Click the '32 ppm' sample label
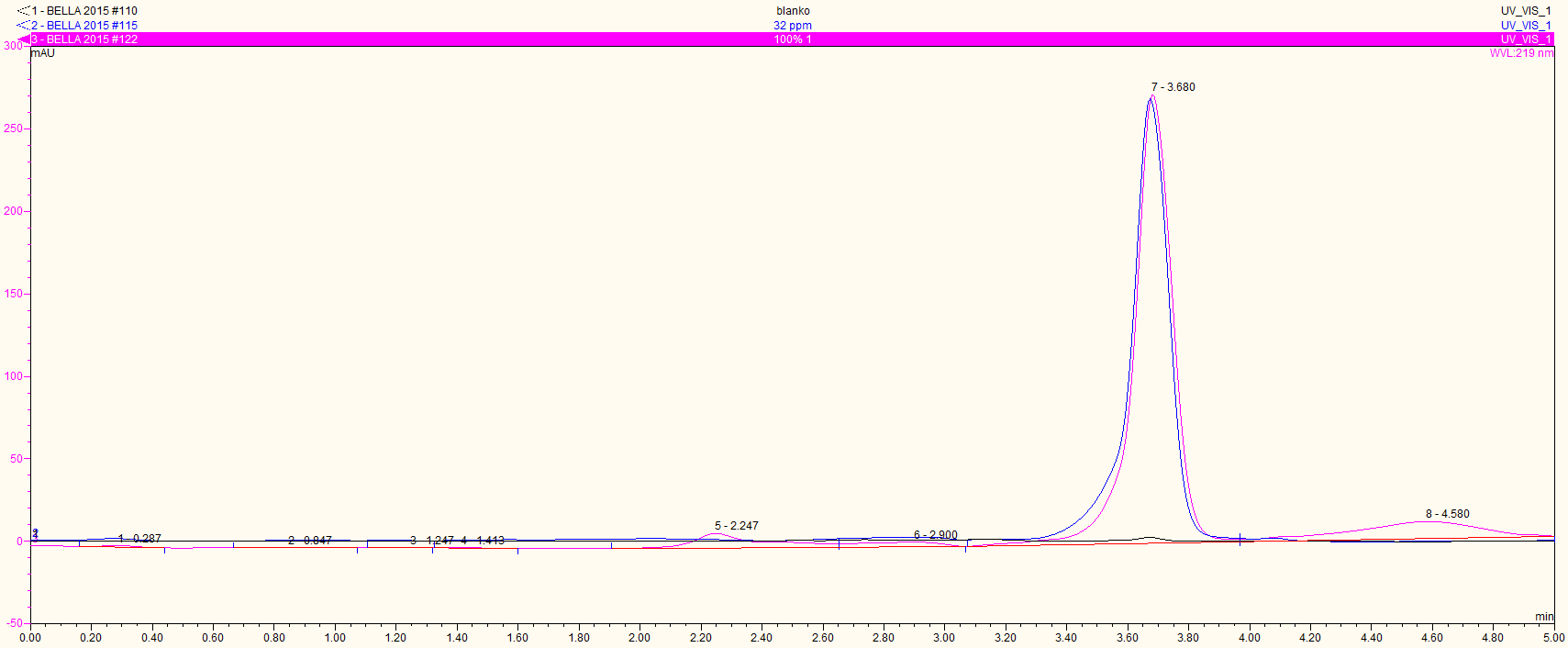The width and height of the screenshot is (1568, 648). 793,26
